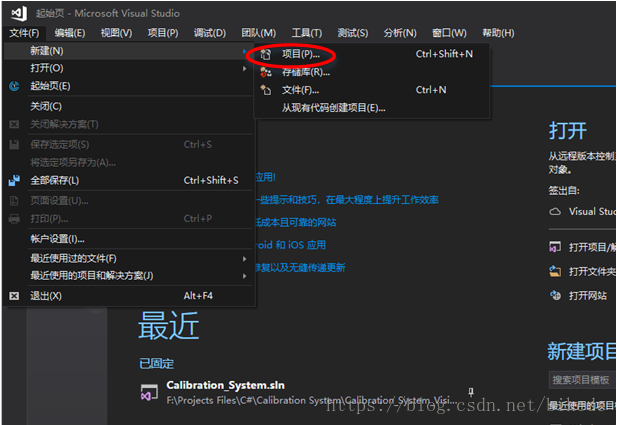Click the cloud icon beside Visual Studio checkout
Image resolution: width=617 pixels, height=425 pixels.
[555, 212]
